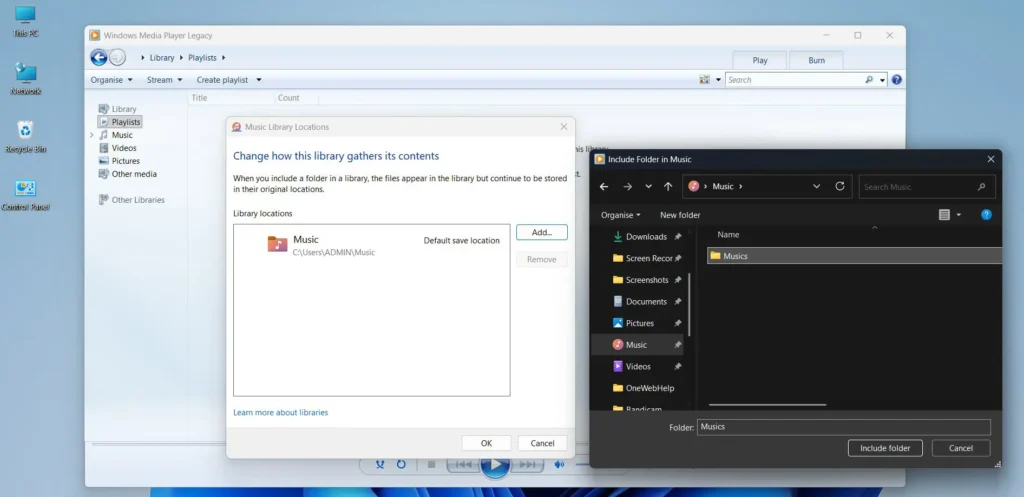
Task: Open view layout dropdown arrow in folder dialog
Action: (959, 215)
